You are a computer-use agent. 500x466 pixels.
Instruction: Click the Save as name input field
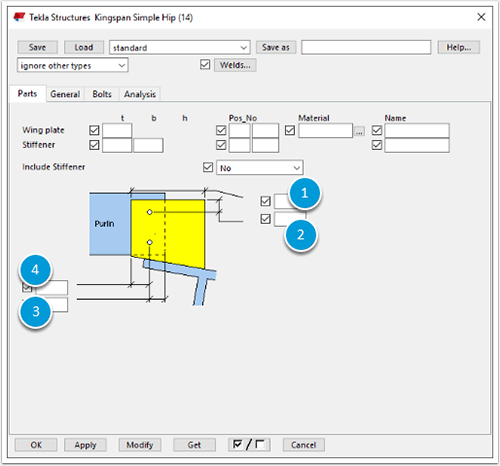(x=366, y=47)
